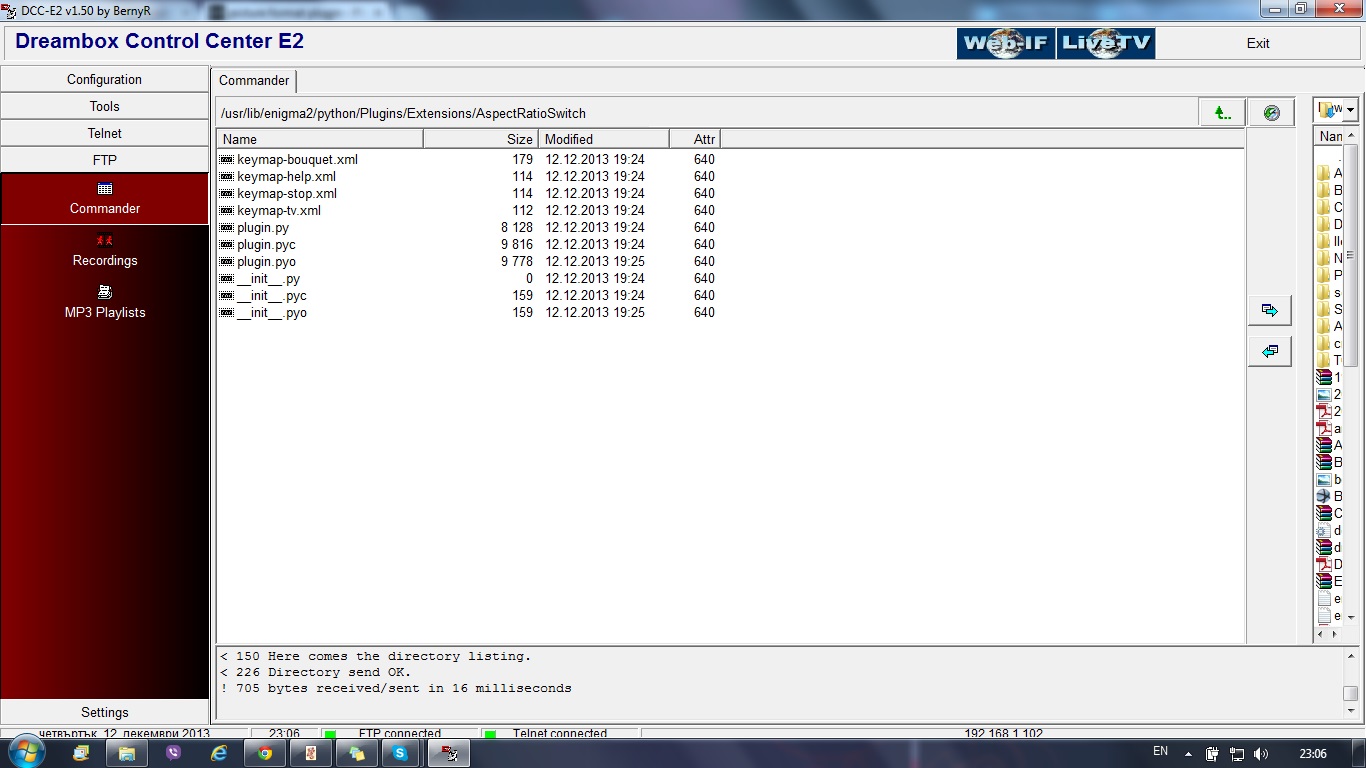Select the FTP menu section
Viewport: 1366px width, 768px height.
pos(105,160)
